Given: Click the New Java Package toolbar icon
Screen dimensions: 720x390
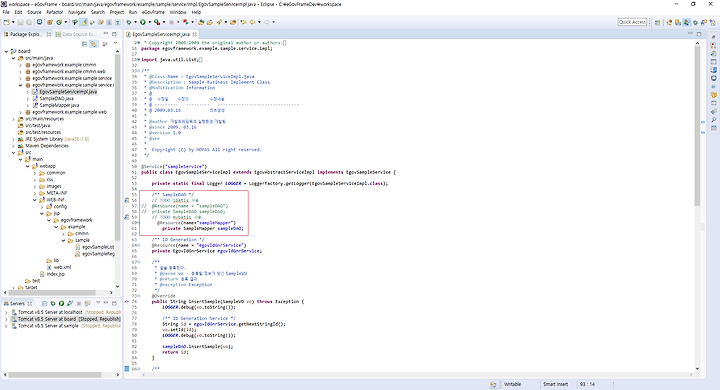Looking at the screenshot, I should 50,22.
